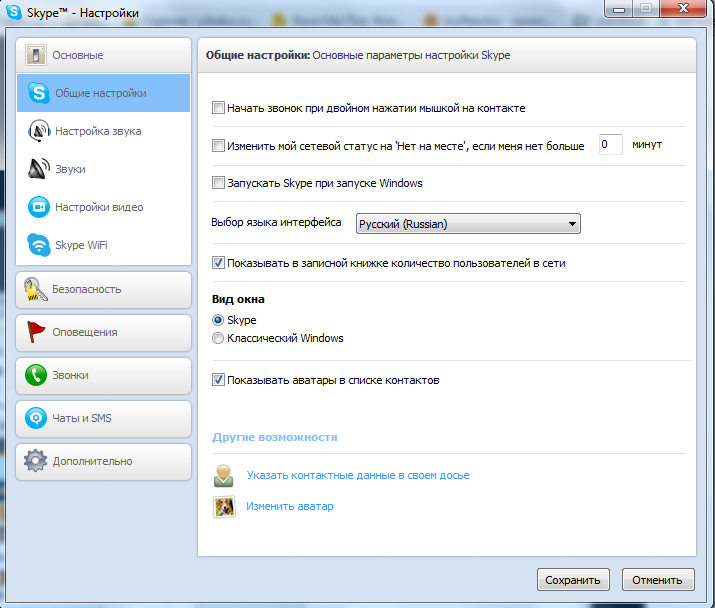Click the minutes input field

coord(611,145)
